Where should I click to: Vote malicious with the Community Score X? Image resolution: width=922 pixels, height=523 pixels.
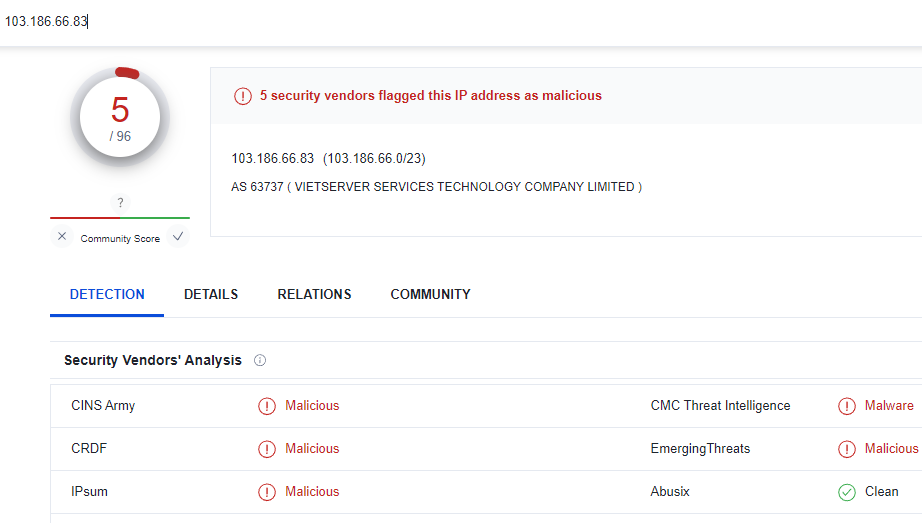pos(62,237)
